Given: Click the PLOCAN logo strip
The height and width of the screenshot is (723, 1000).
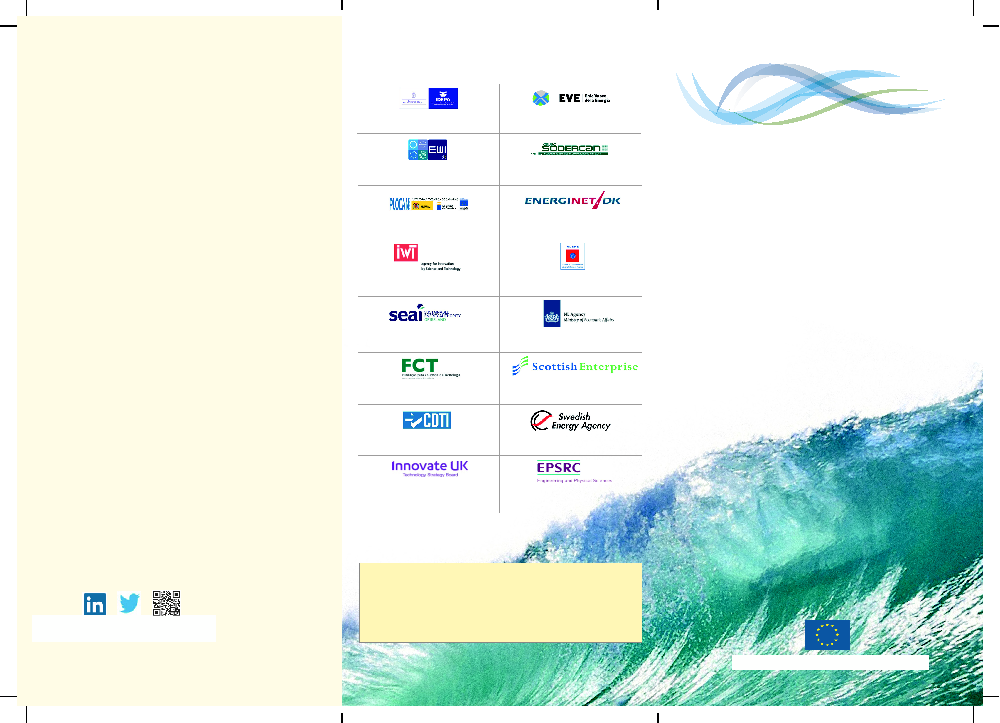Looking at the screenshot, I should [429, 204].
